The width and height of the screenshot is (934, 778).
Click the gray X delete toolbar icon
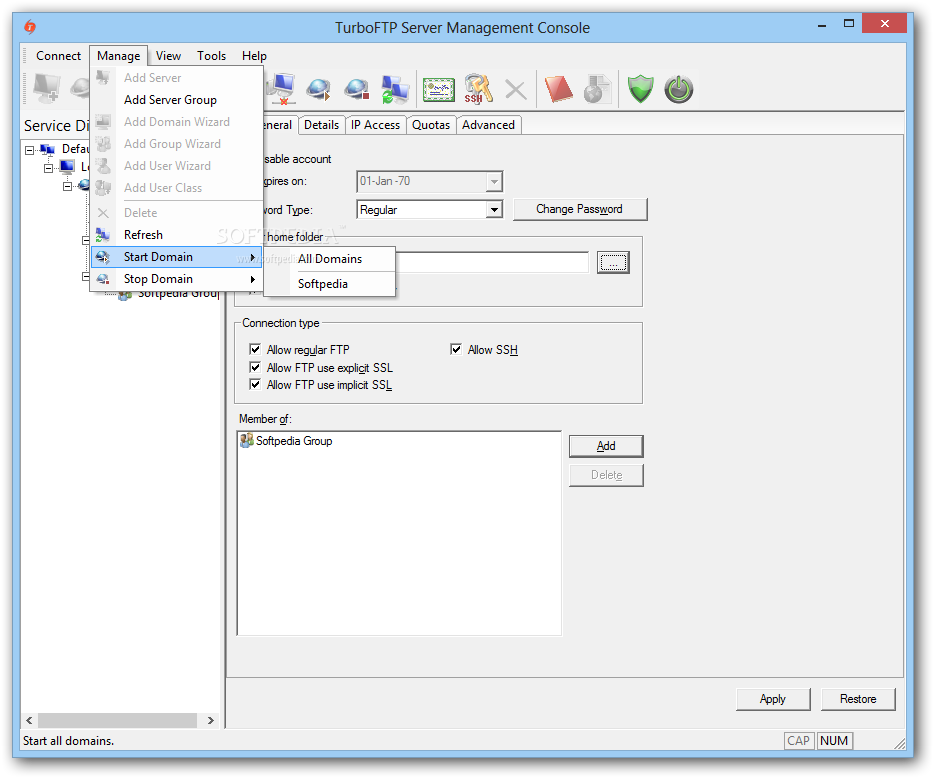515,90
